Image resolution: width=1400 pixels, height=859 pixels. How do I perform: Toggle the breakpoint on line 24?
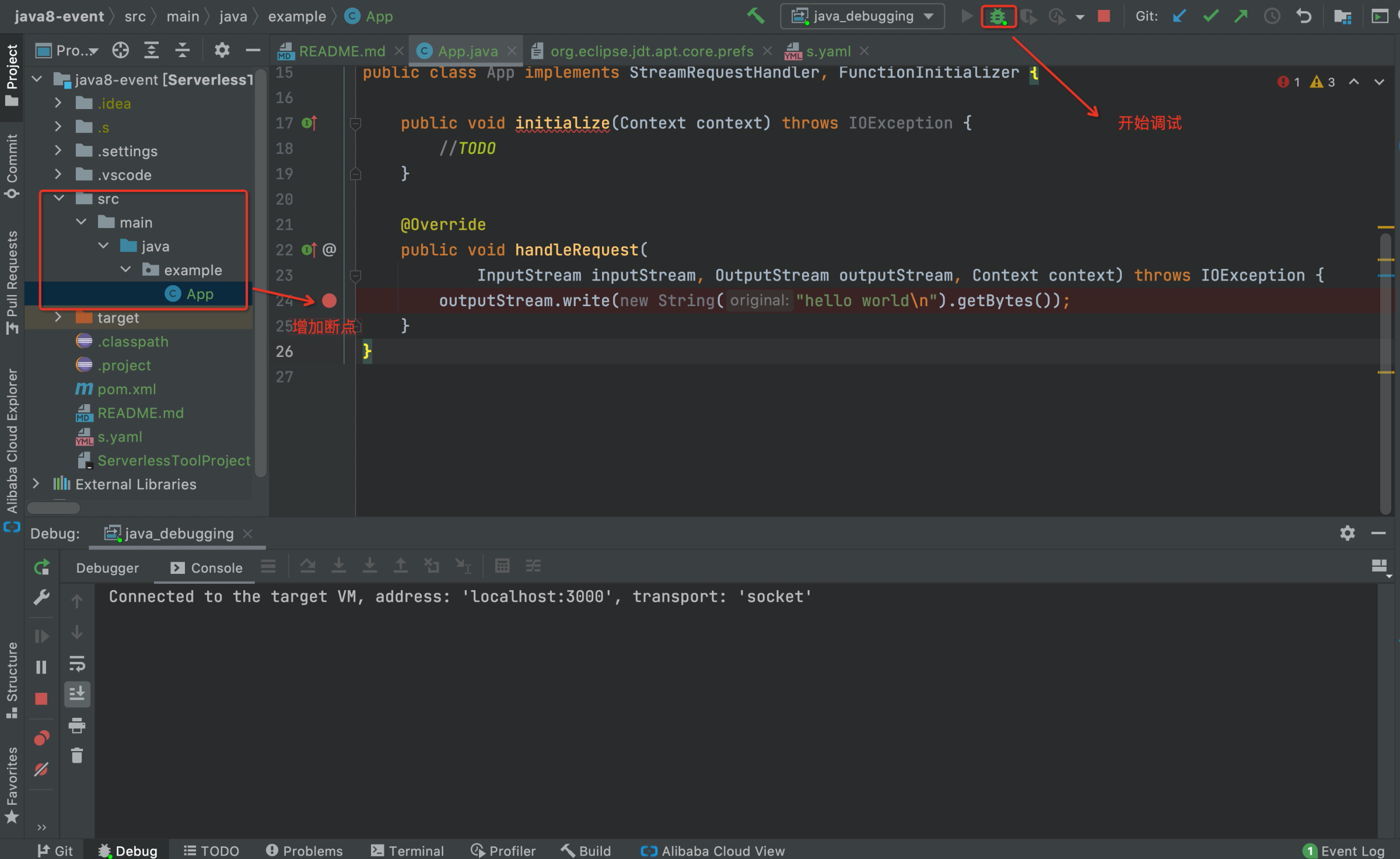pyautogui.click(x=329, y=300)
